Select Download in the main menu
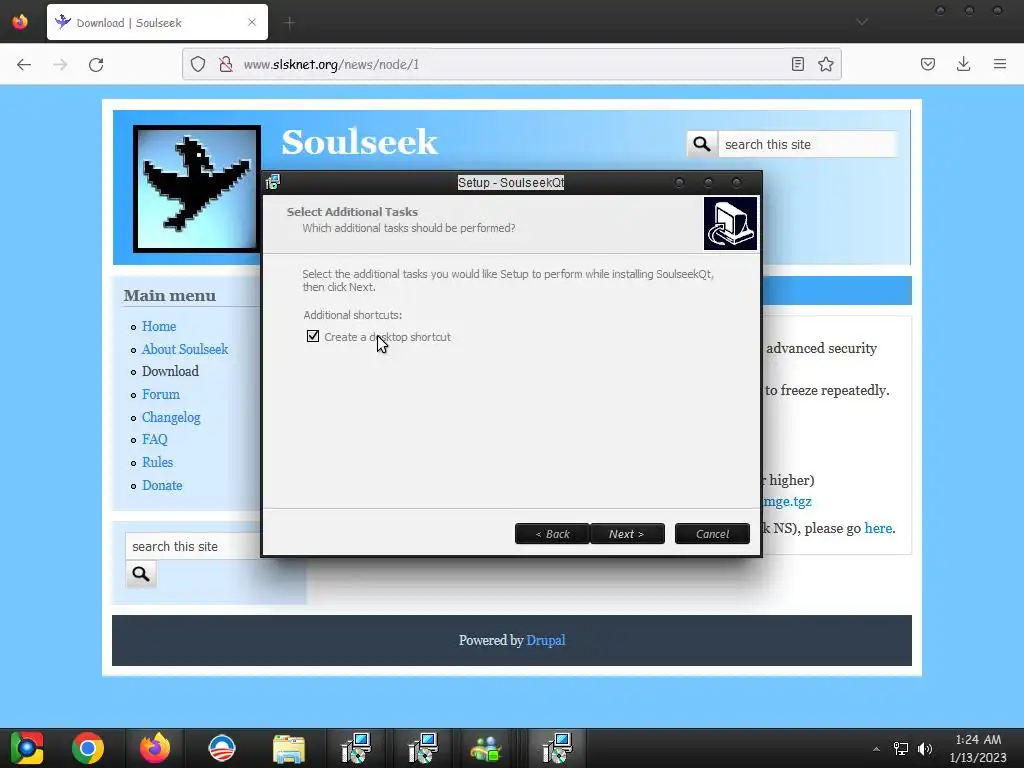1024x768 pixels. 170,371
